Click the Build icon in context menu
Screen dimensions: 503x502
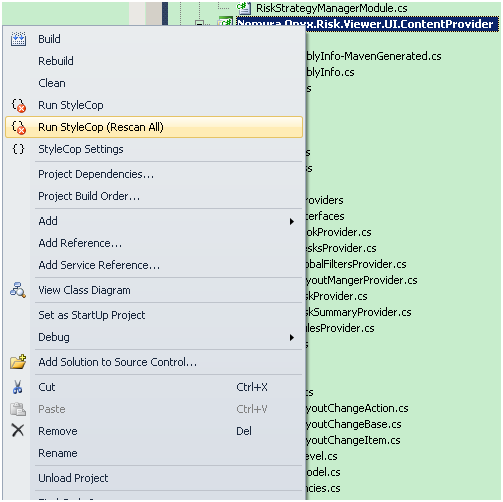[18, 39]
